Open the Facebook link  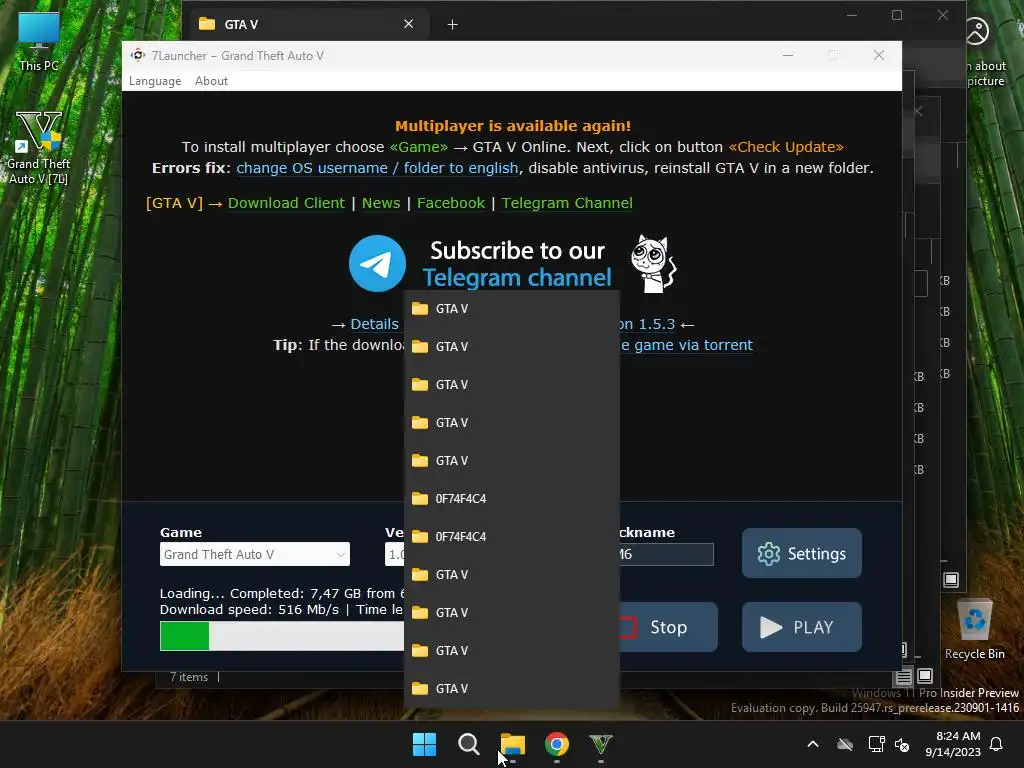[451, 203]
